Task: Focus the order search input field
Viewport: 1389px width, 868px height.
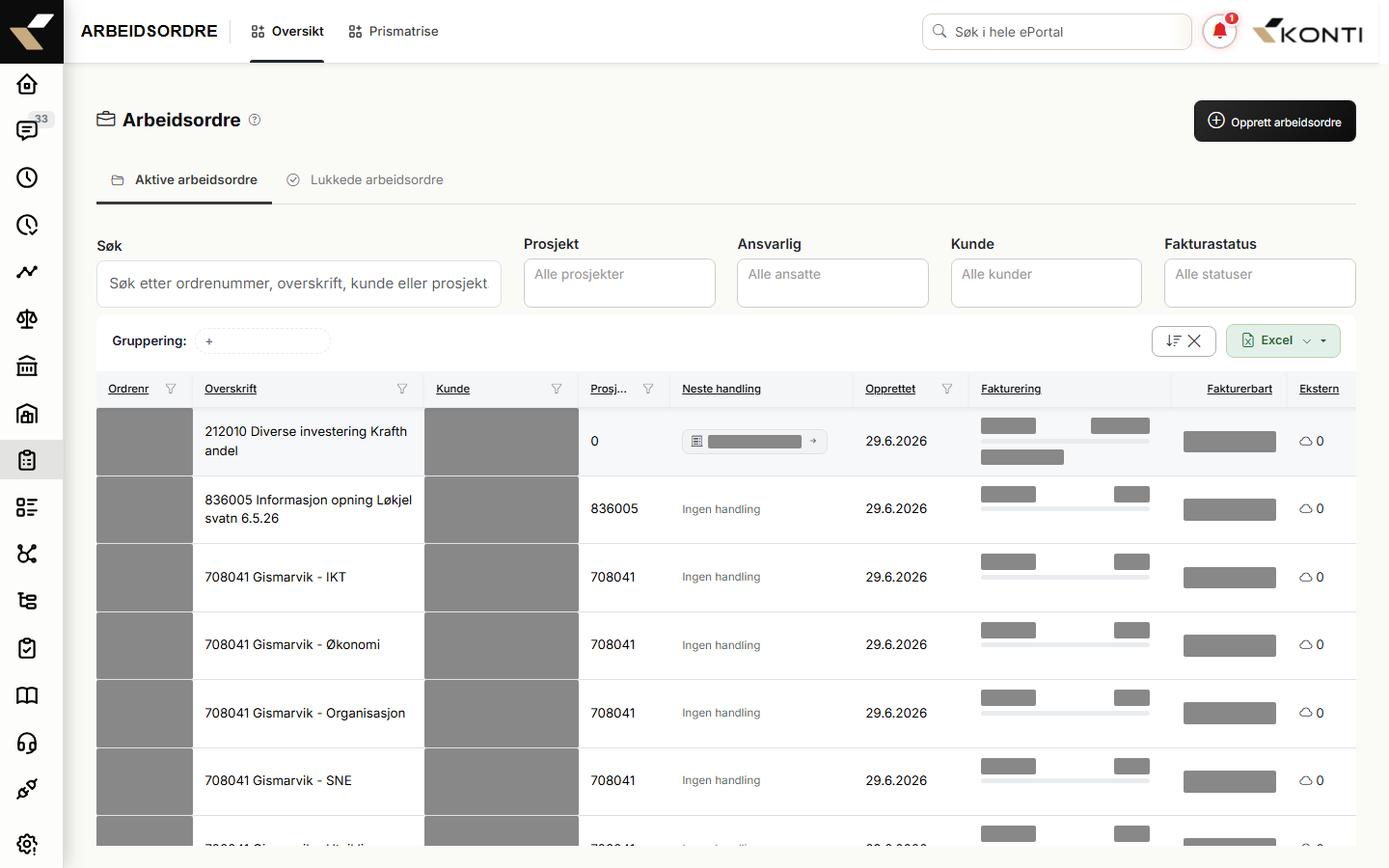Action: [x=299, y=284]
